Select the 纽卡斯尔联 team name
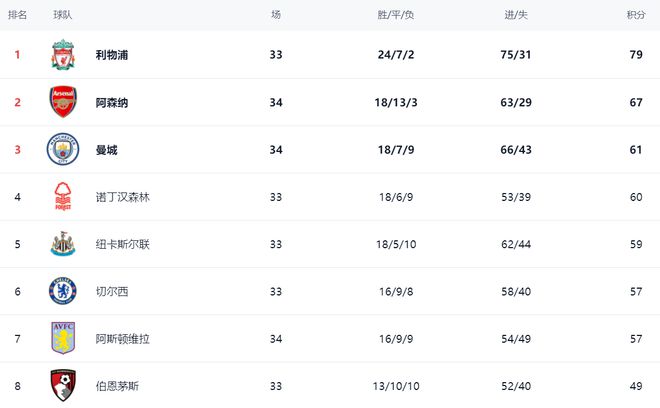660x408 pixels. pyautogui.click(x=123, y=244)
